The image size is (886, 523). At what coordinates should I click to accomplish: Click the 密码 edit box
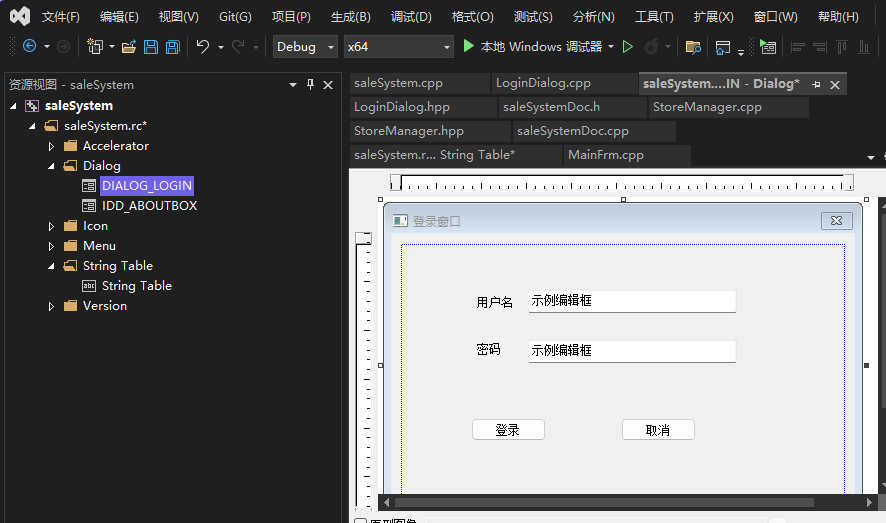tap(632, 351)
